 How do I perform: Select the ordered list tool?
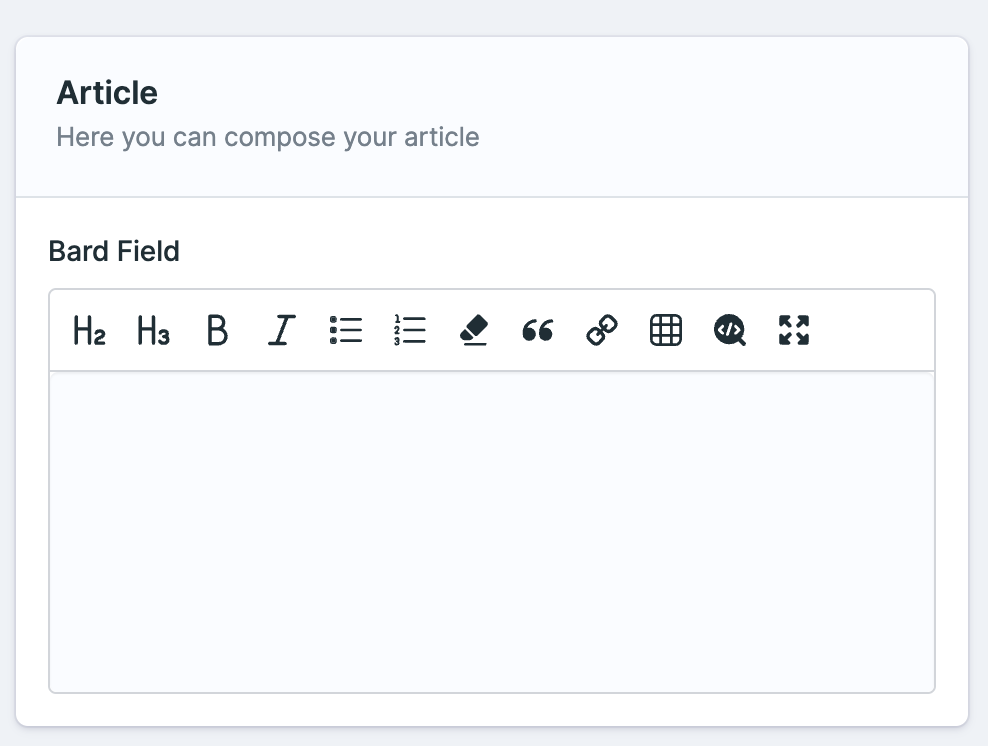tap(409, 330)
